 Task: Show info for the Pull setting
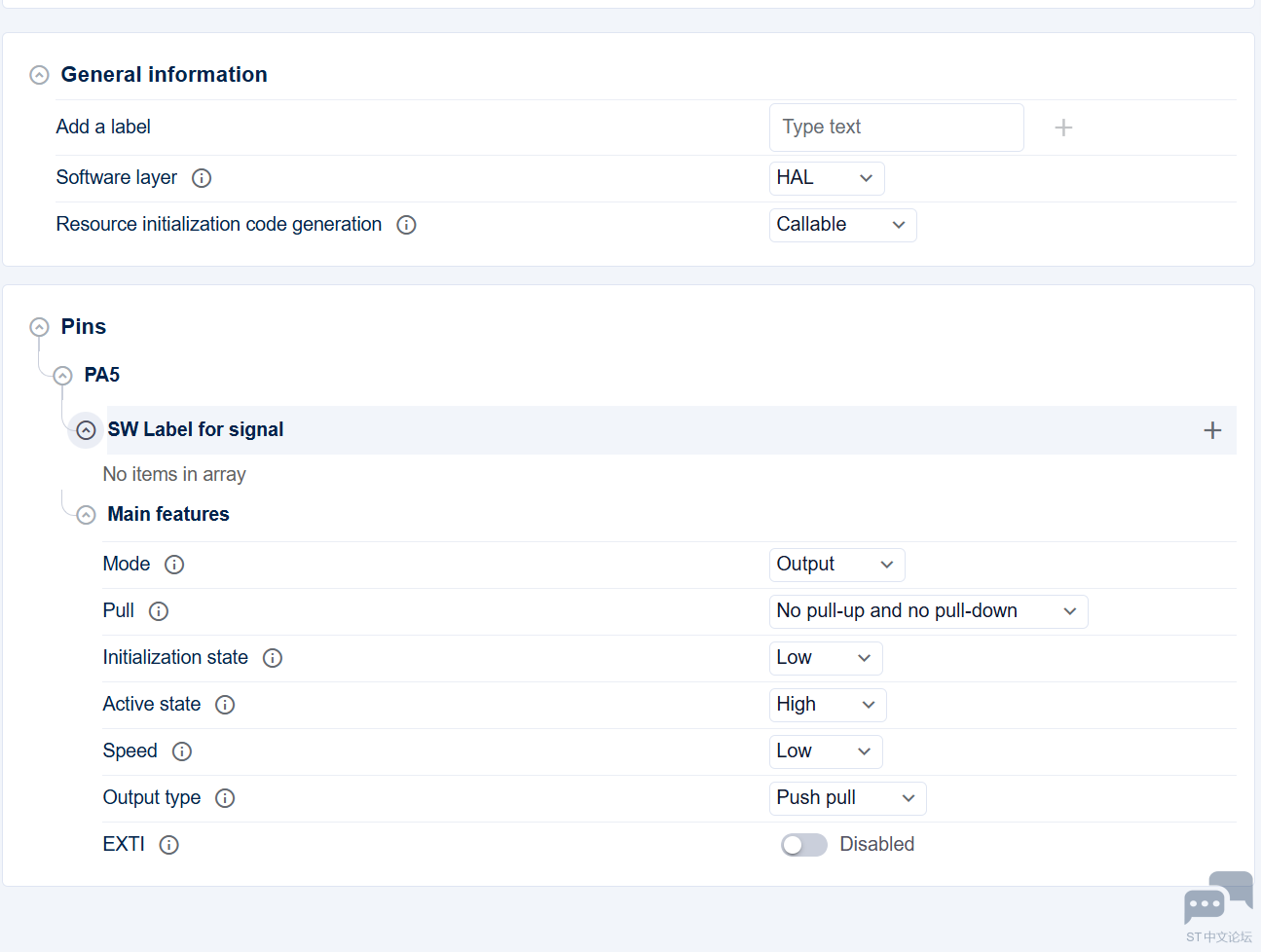159,611
